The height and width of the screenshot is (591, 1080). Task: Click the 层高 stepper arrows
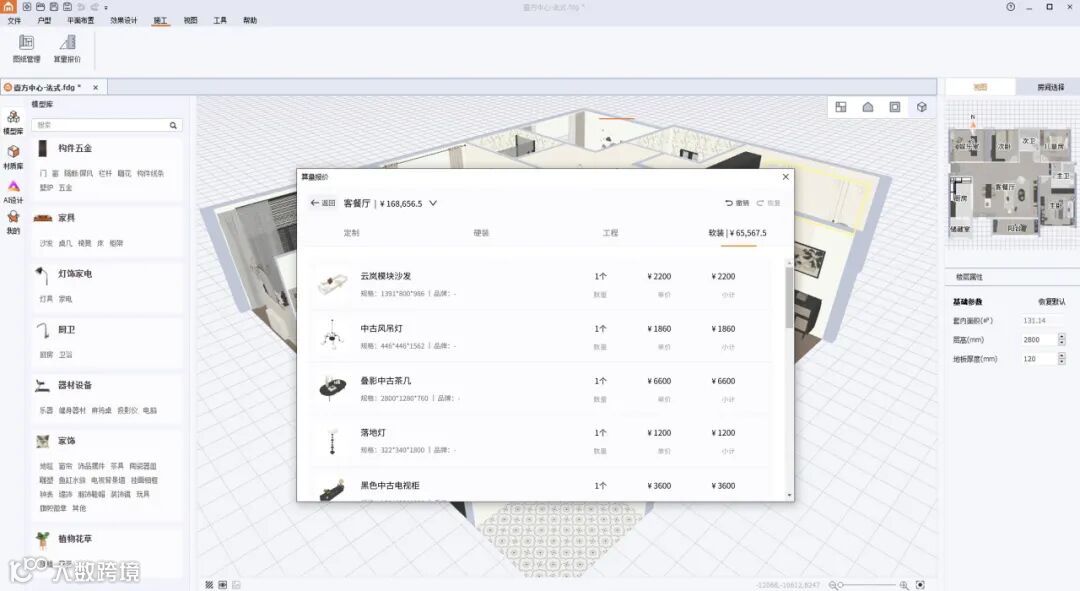click(x=1061, y=340)
